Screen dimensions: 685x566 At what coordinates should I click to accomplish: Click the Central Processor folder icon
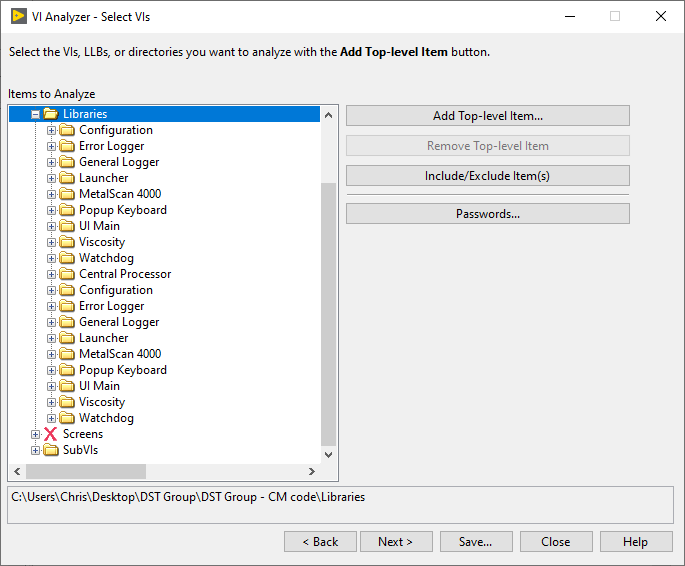click(67, 274)
